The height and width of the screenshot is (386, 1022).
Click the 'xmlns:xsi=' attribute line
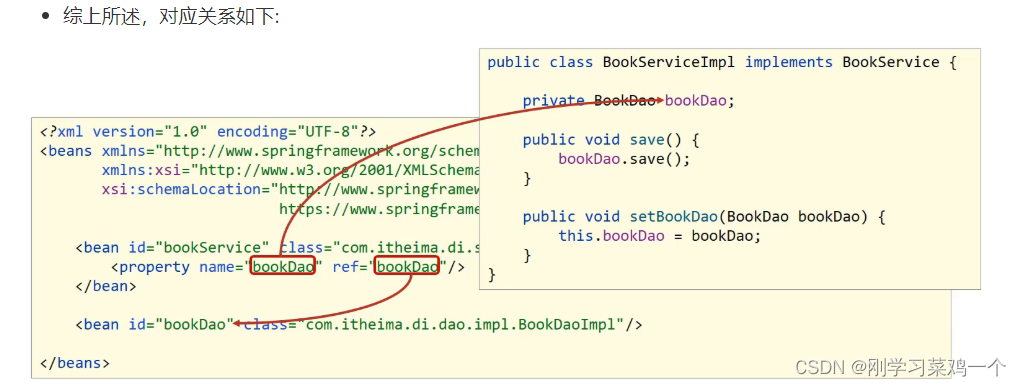click(x=290, y=171)
